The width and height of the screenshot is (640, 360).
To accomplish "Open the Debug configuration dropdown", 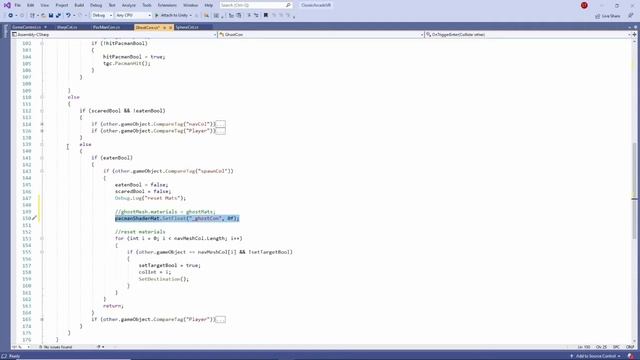I will pyautogui.click(x=102, y=16).
